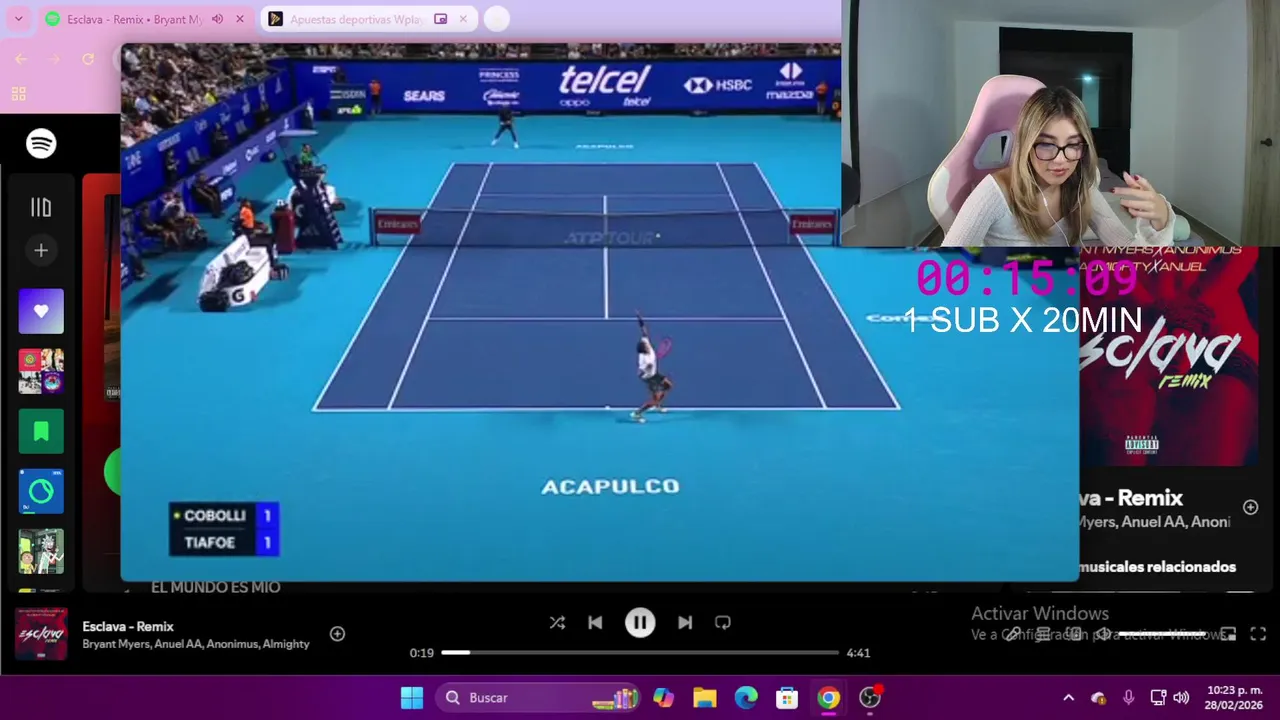Open Spotify home via the logo
The width and height of the screenshot is (1280, 720).
pos(41,144)
